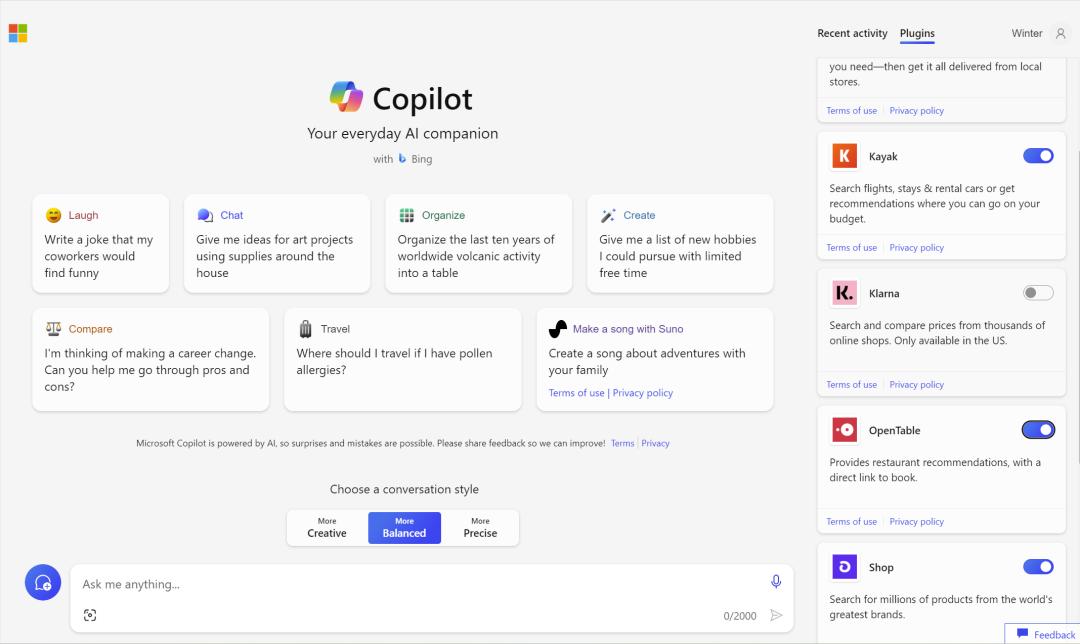
Task: Open the Feedback button
Action: (x=1046, y=634)
